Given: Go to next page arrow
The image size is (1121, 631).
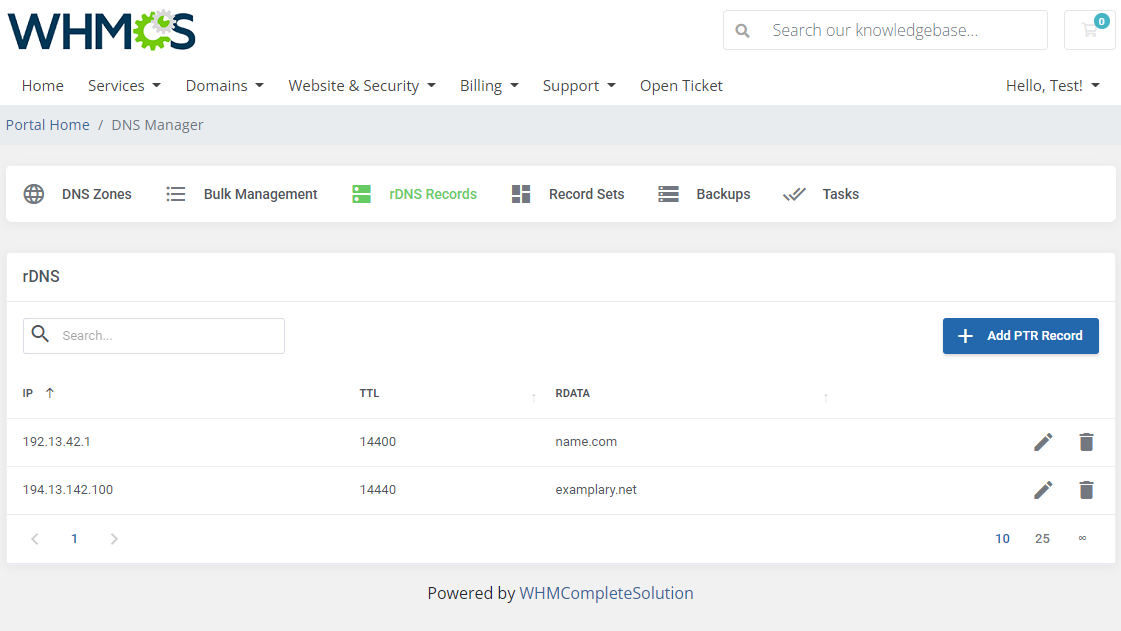Looking at the screenshot, I should point(114,539).
